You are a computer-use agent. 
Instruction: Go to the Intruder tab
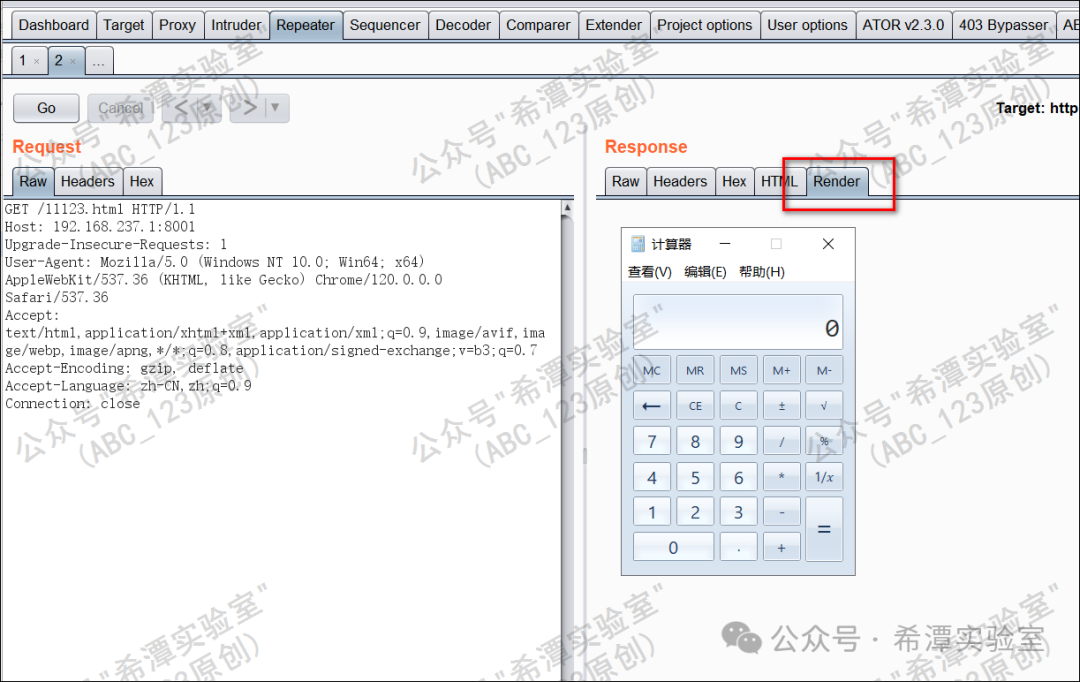click(236, 25)
